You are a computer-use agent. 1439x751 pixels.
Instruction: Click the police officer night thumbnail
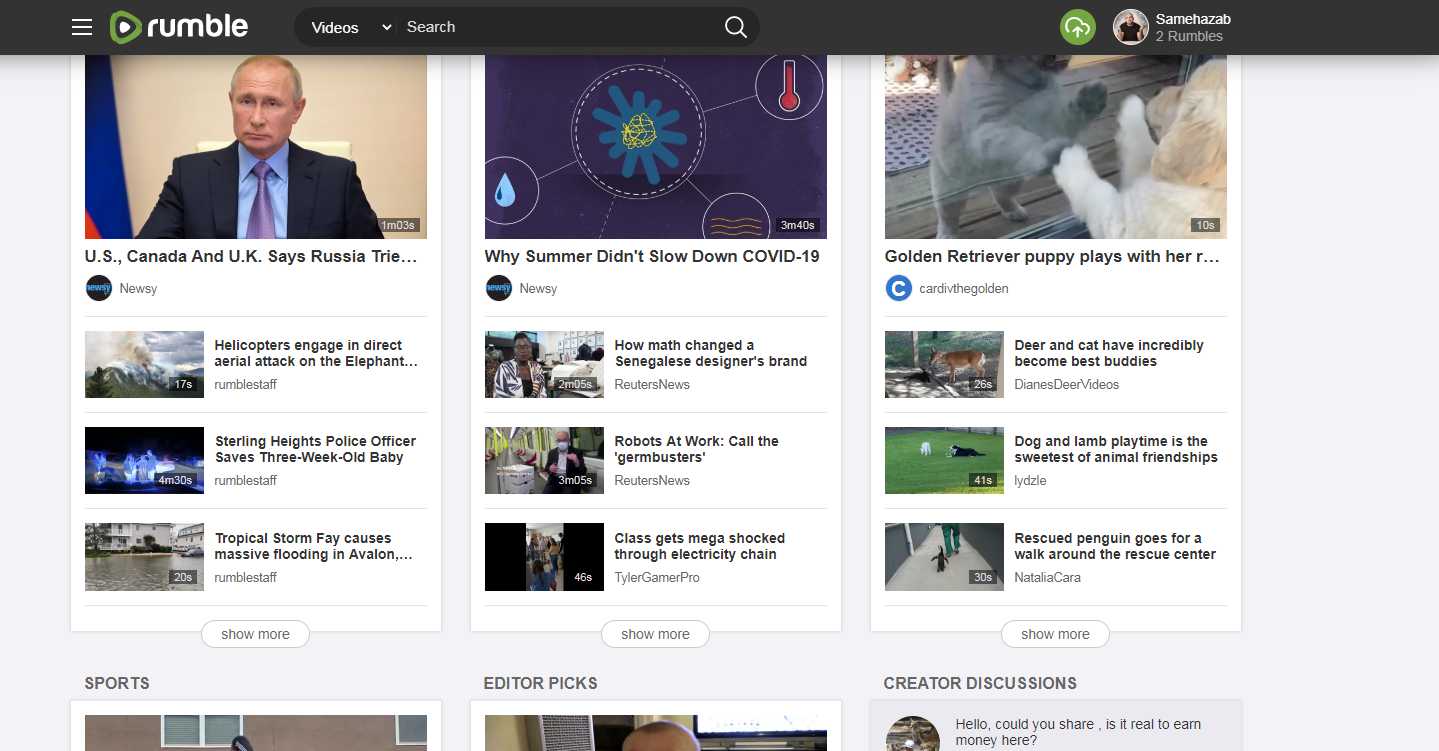144,460
